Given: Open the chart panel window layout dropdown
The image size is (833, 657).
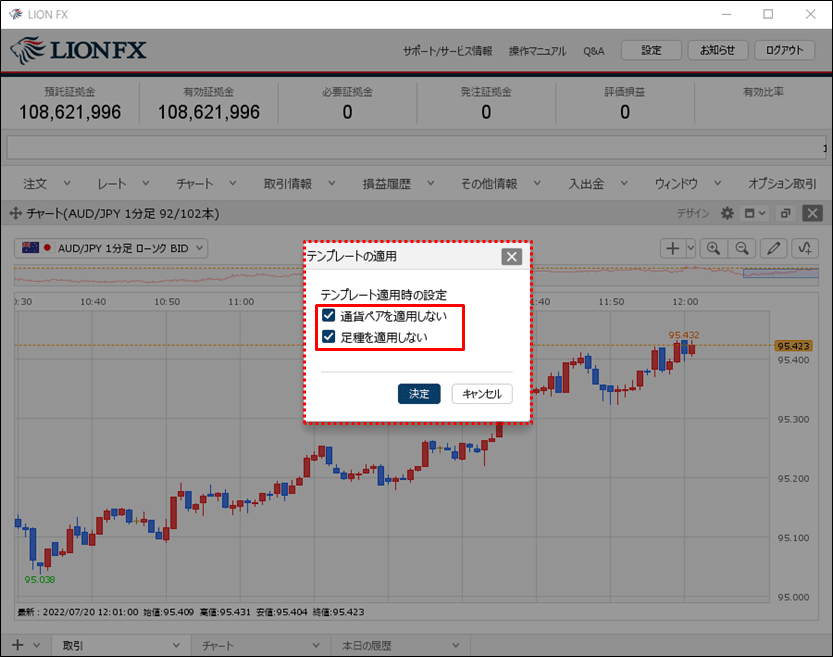Looking at the screenshot, I should click(755, 214).
